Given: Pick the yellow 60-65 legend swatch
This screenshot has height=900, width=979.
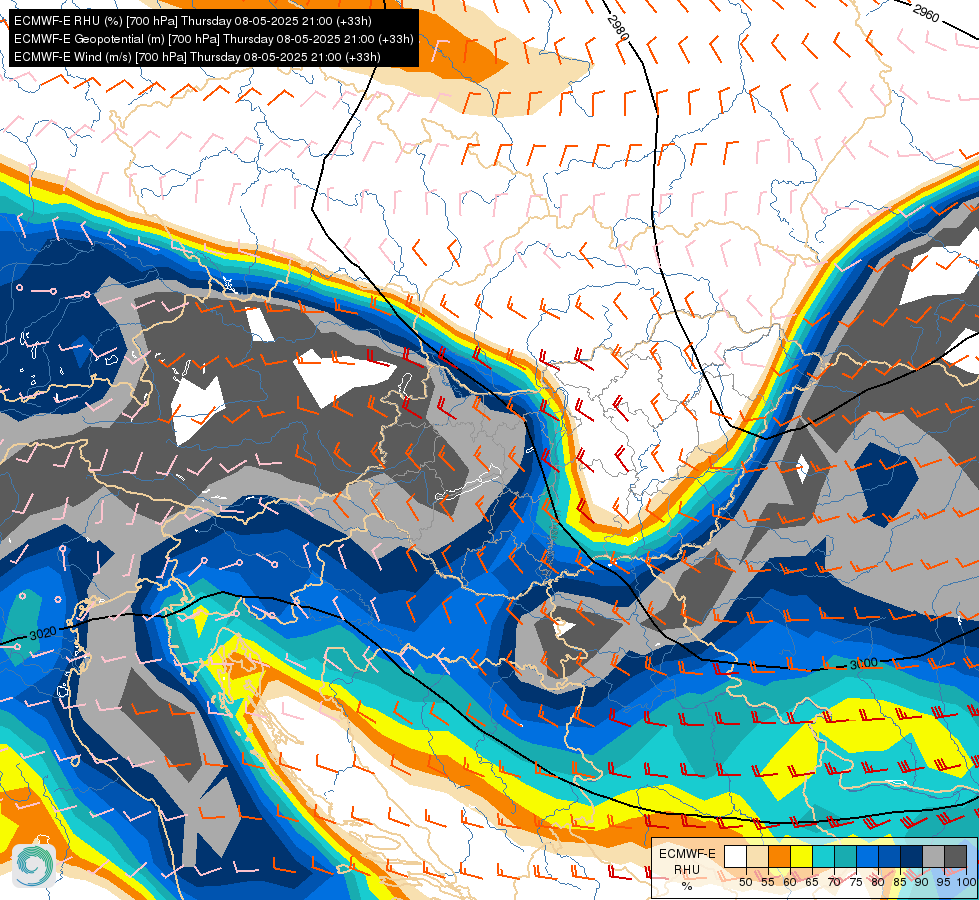Looking at the screenshot, I should click(802, 856).
